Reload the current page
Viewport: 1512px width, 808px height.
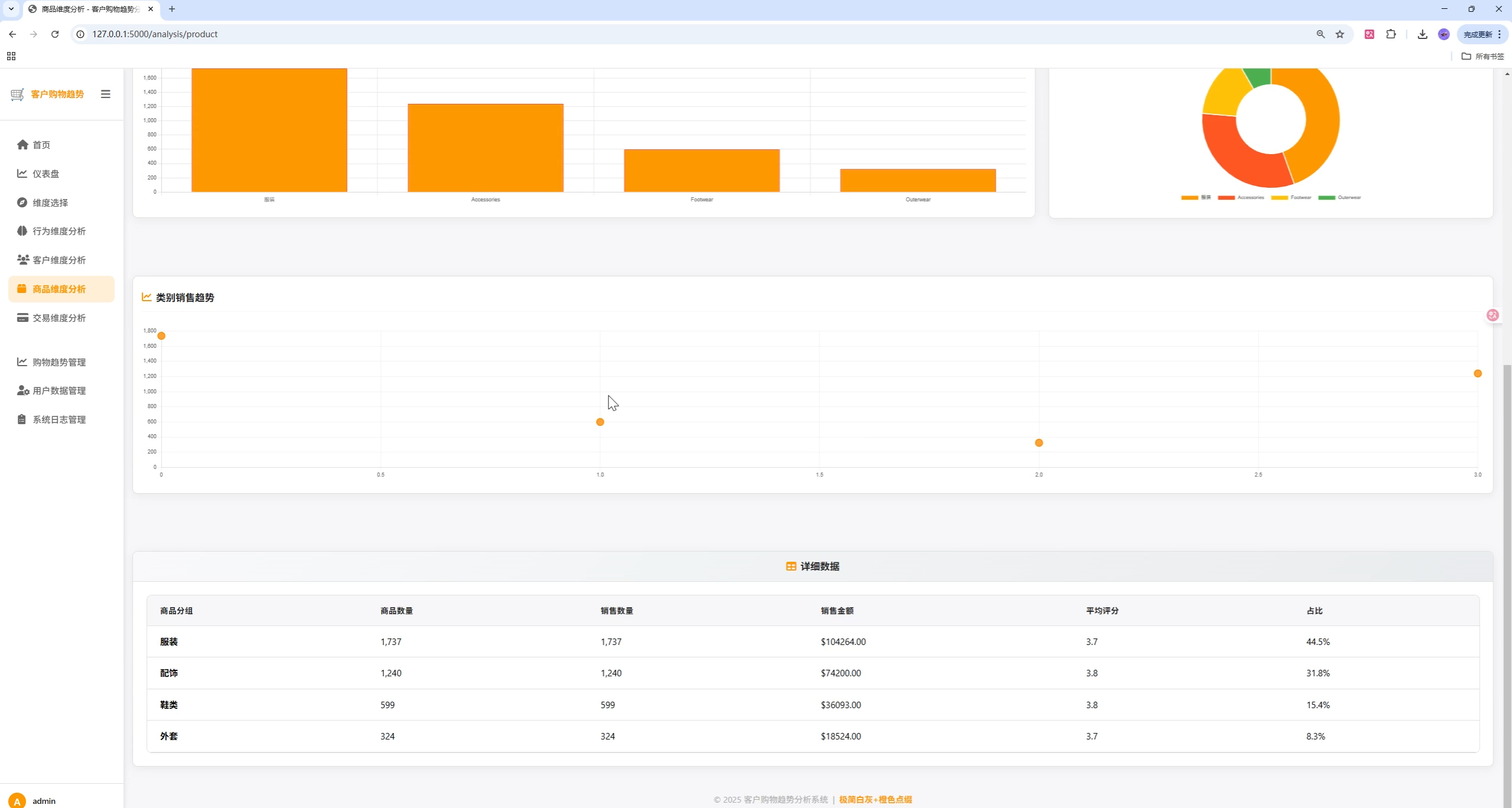click(55, 34)
